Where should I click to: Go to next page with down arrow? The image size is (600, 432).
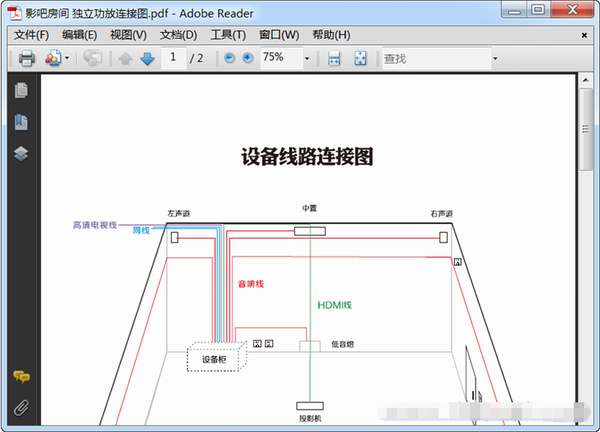147,59
